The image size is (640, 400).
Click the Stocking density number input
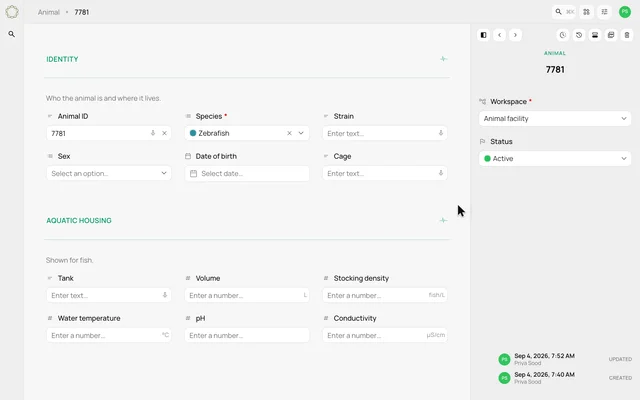pos(384,295)
